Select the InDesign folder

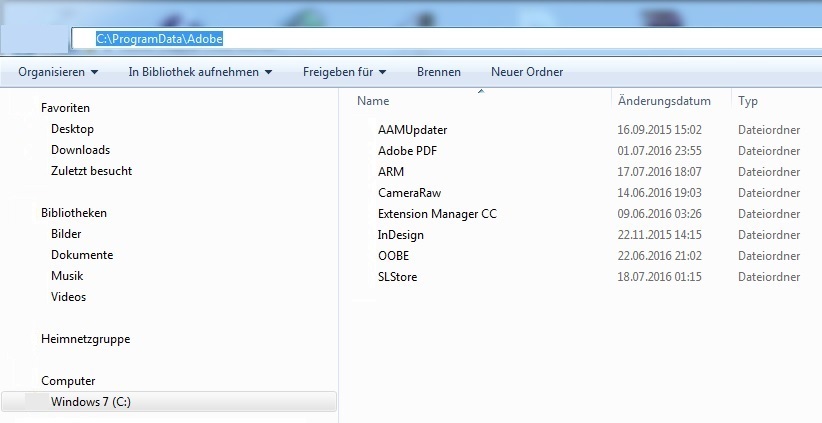point(401,235)
